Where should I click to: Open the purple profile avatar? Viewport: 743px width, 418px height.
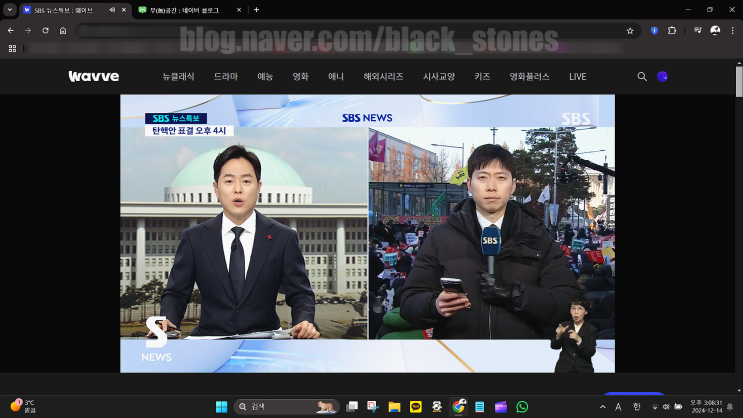[662, 76]
